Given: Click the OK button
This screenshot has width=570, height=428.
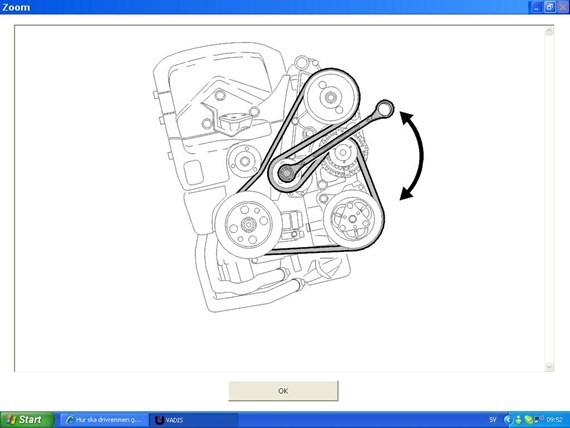Looking at the screenshot, I should pos(283,391).
